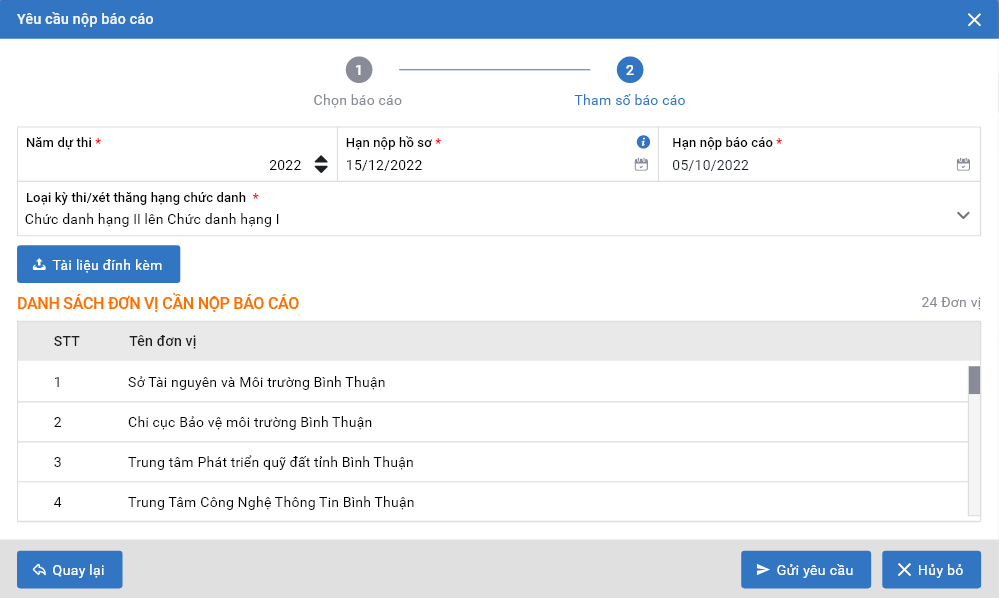Click Quay lại to go back
Image resolution: width=999 pixels, height=598 pixels.
click(x=69, y=570)
